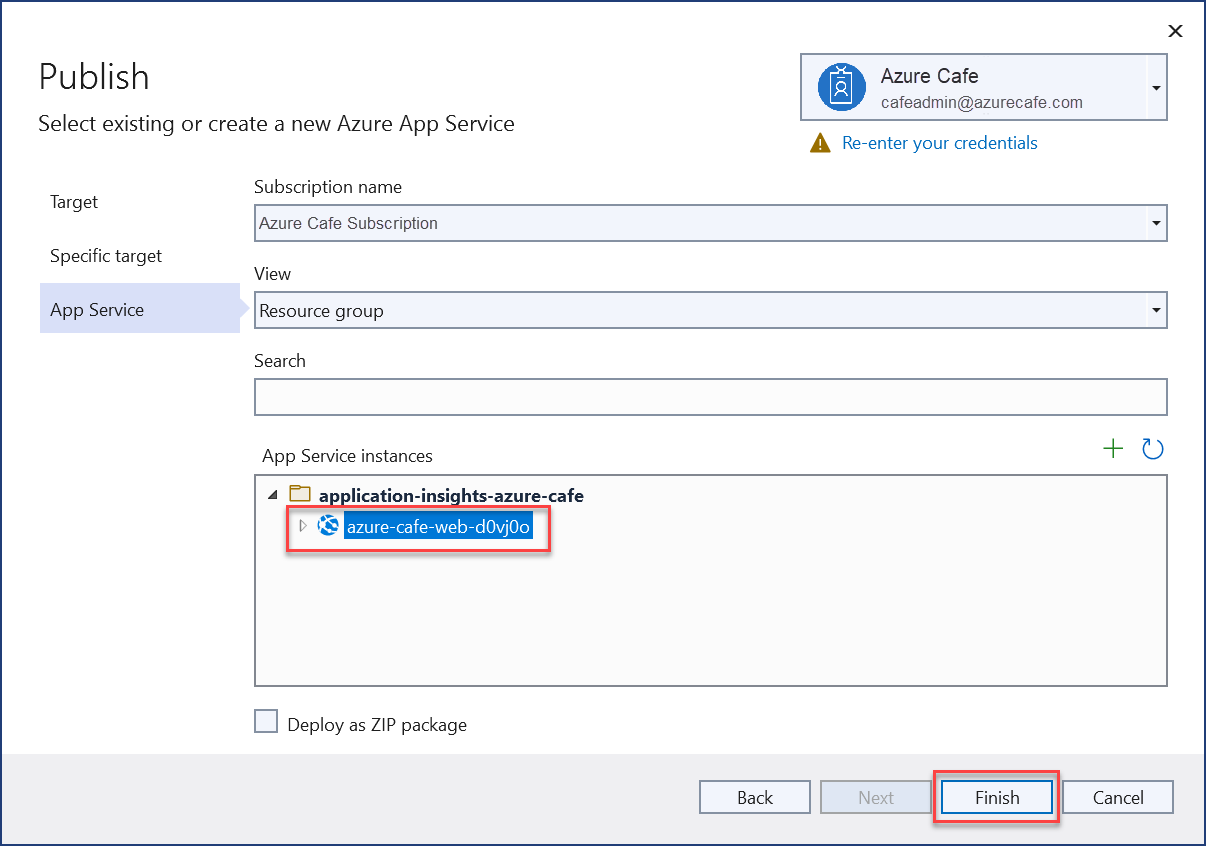Collapse the application-insights-azure-cafe tree node

273,495
